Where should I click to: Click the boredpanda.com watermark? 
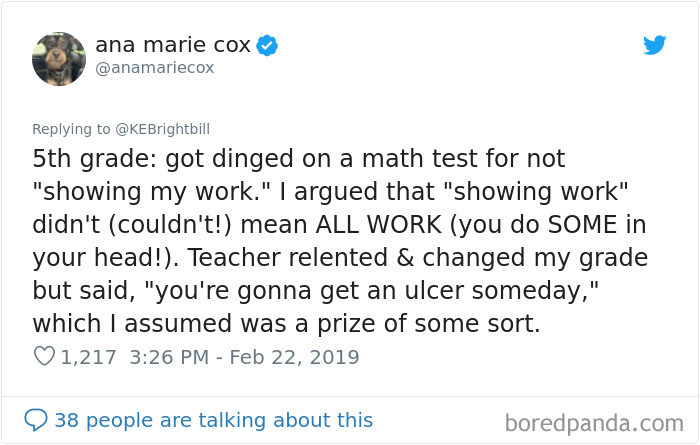[x=601, y=420]
